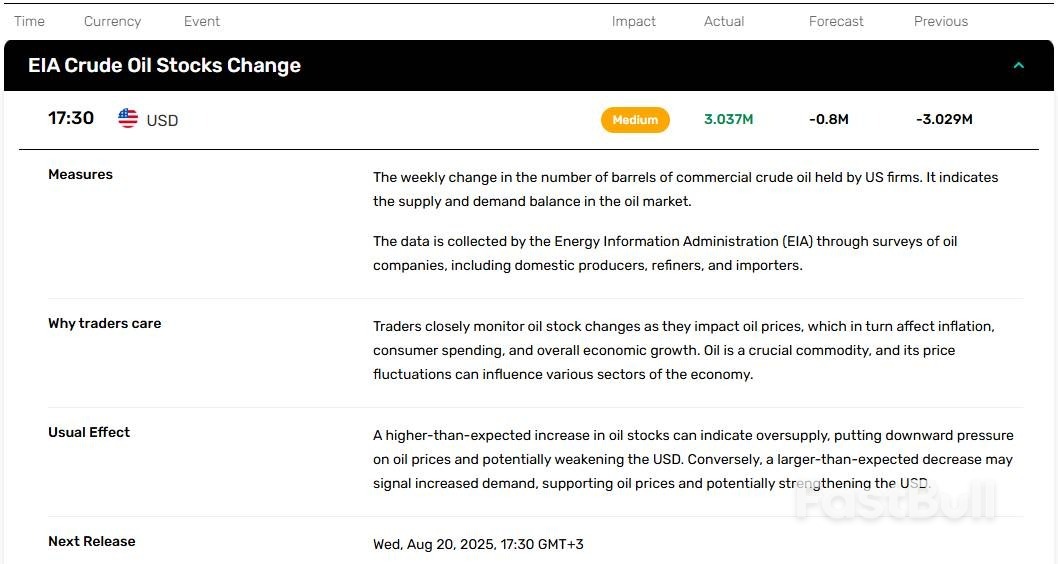Click the Medium impact badge
The height and width of the screenshot is (564, 1058).
coord(635,119)
